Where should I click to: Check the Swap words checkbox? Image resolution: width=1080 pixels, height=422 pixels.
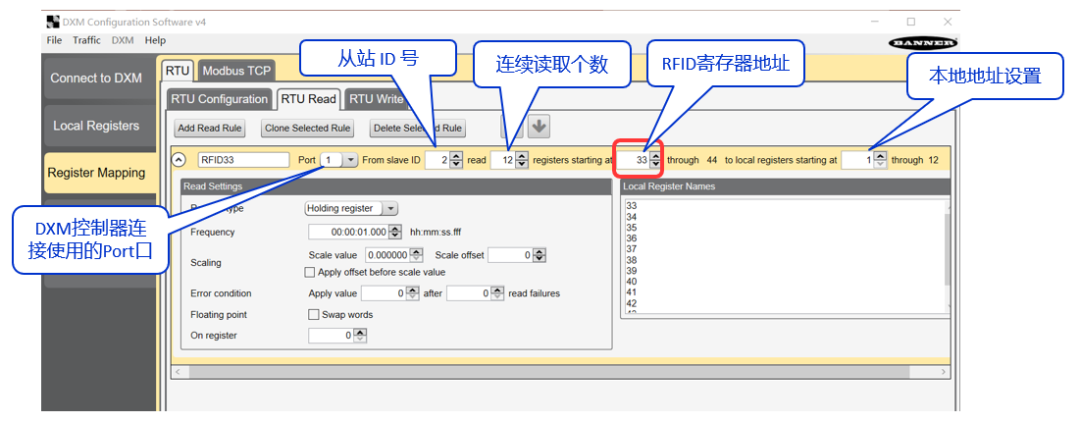pyautogui.click(x=314, y=314)
